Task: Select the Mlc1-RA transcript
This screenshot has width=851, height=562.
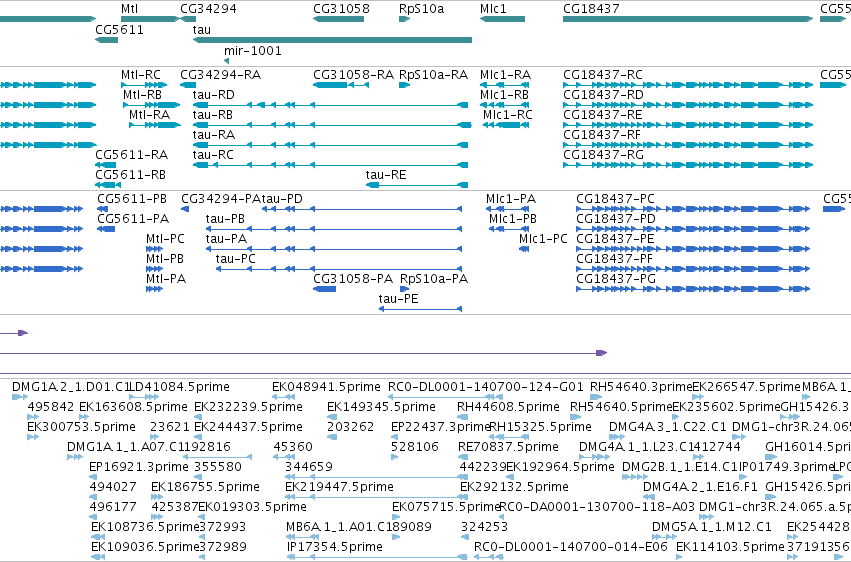Action: (x=504, y=85)
